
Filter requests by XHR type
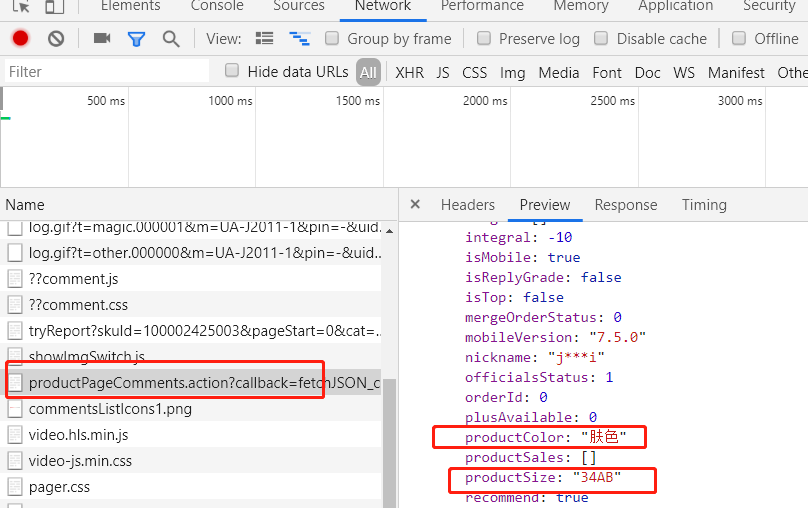click(410, 73)
